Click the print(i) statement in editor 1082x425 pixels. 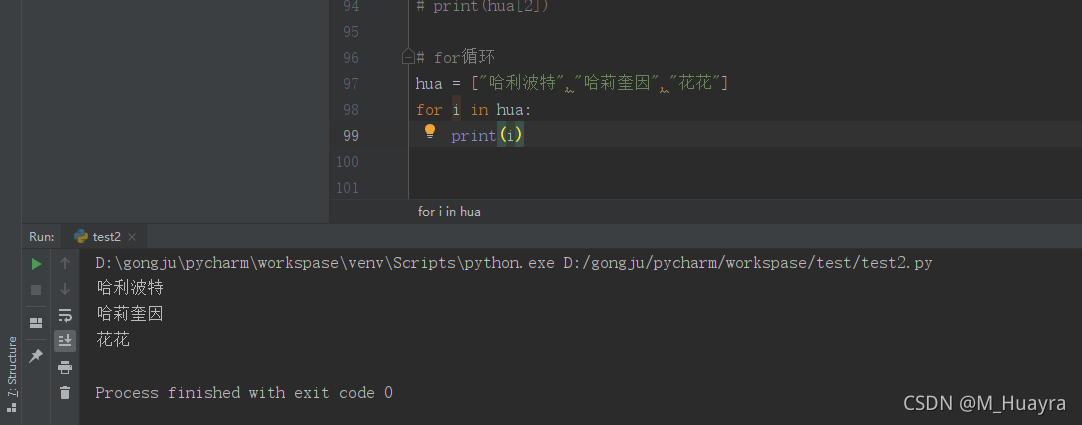pyautogui.click(x=487, y=135)
